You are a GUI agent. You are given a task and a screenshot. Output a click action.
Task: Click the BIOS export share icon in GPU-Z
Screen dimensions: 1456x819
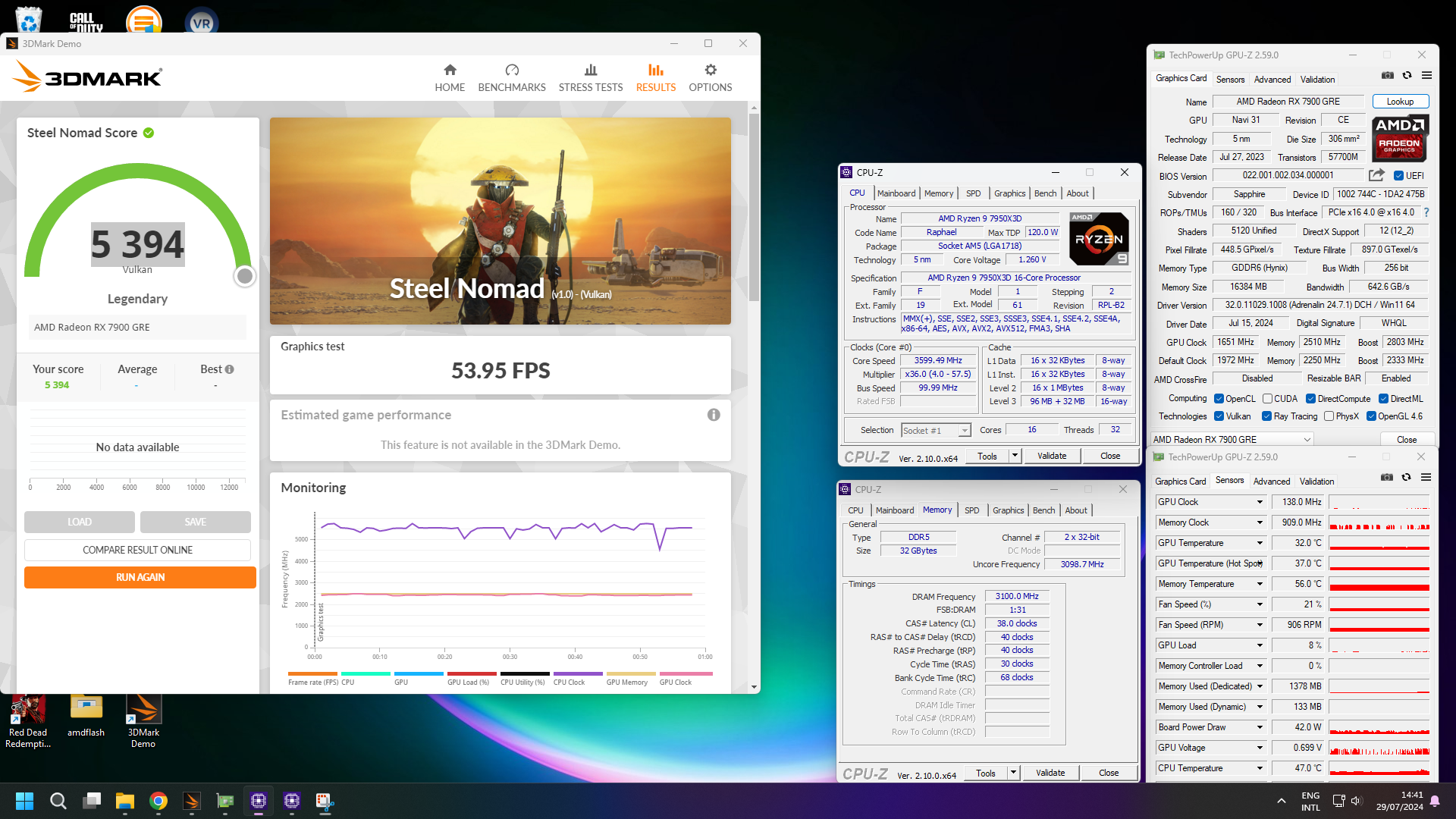(1376, 175)
